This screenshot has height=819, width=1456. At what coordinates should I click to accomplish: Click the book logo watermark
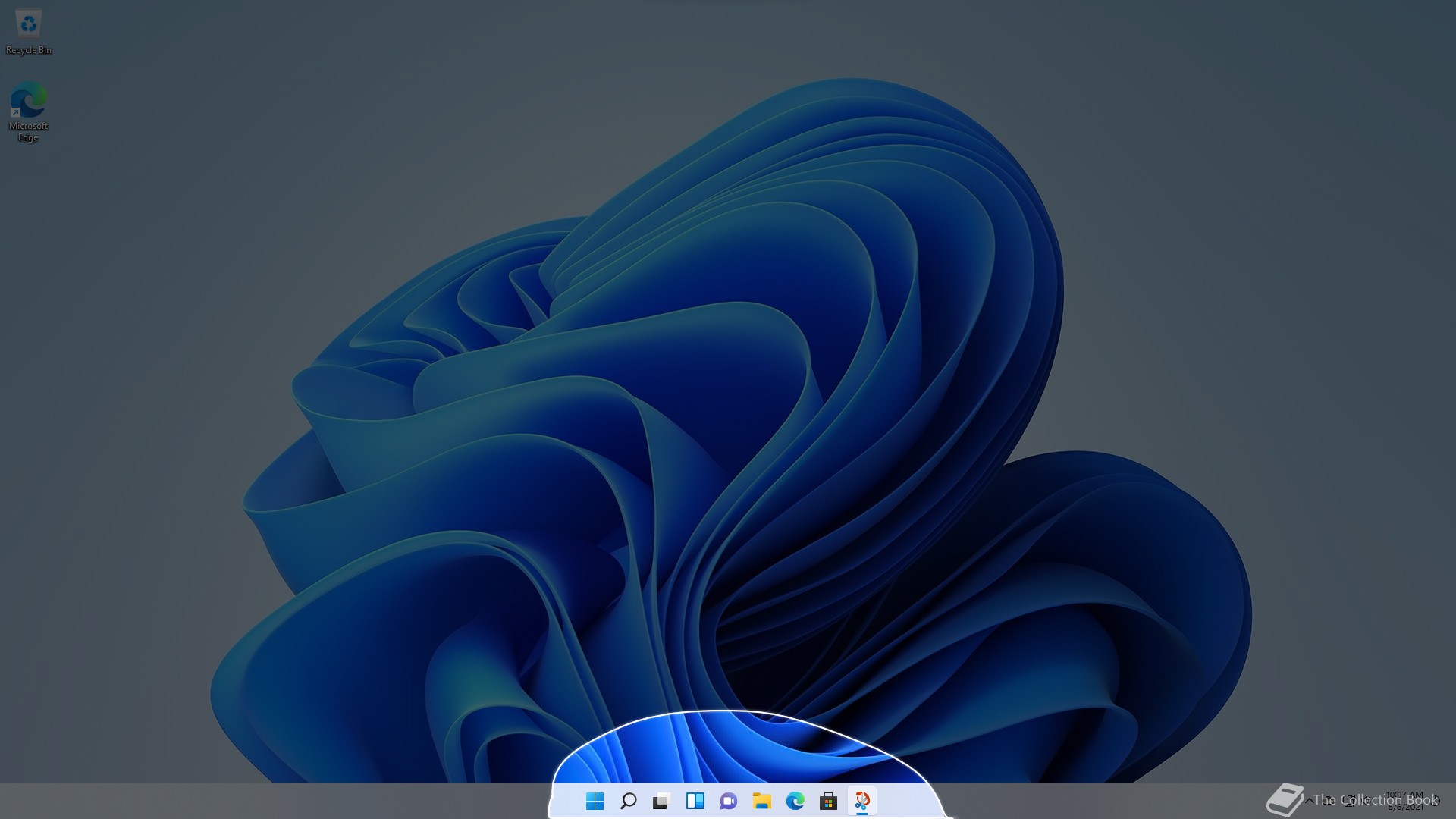[1285, 800]
